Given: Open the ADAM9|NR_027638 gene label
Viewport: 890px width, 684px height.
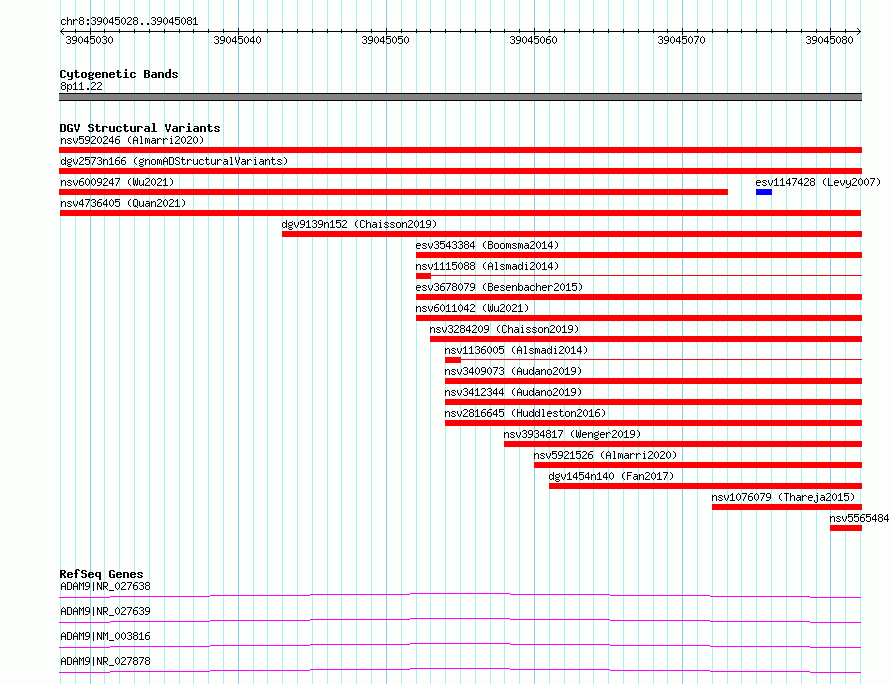Looking at the screenshot, I should point(105,586).
